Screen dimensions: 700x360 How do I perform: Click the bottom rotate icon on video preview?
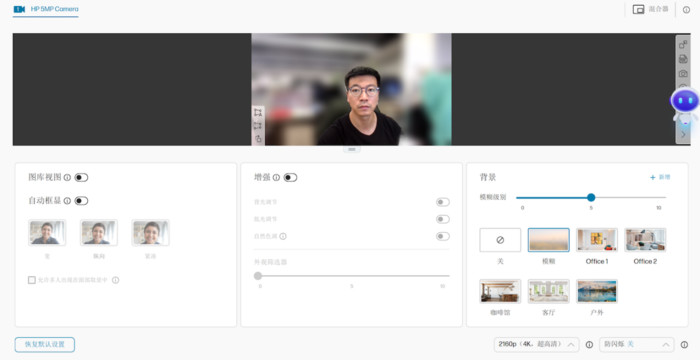click(258, 139)
